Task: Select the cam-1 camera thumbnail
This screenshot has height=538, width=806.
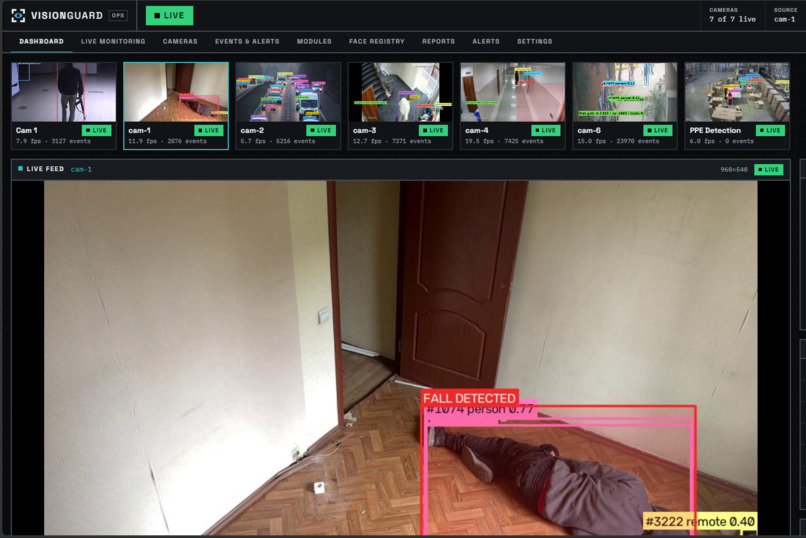Action: coord(176,92)
